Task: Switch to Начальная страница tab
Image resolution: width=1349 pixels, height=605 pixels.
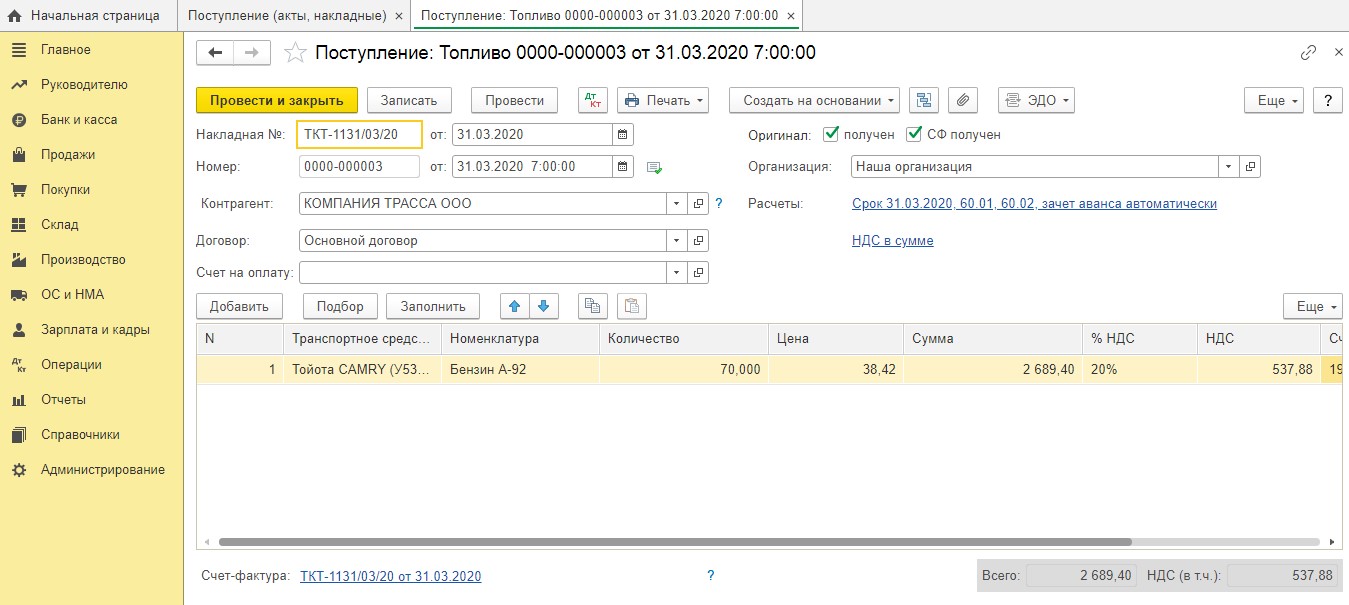Action: point(89,15)
